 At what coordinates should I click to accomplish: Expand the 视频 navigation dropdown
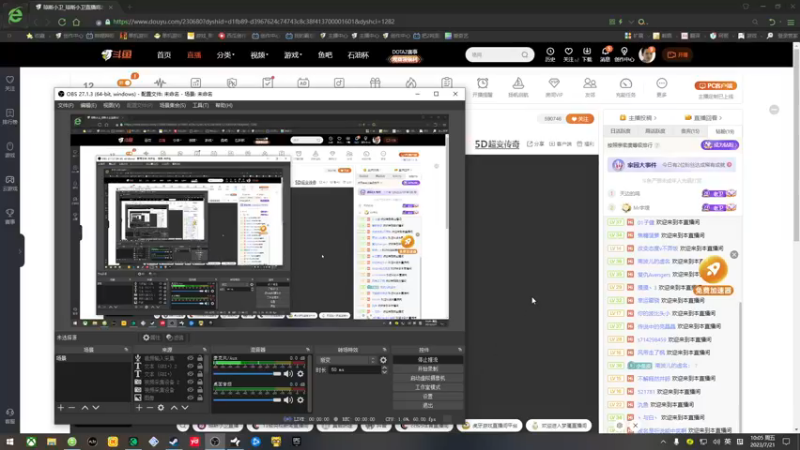259,55
